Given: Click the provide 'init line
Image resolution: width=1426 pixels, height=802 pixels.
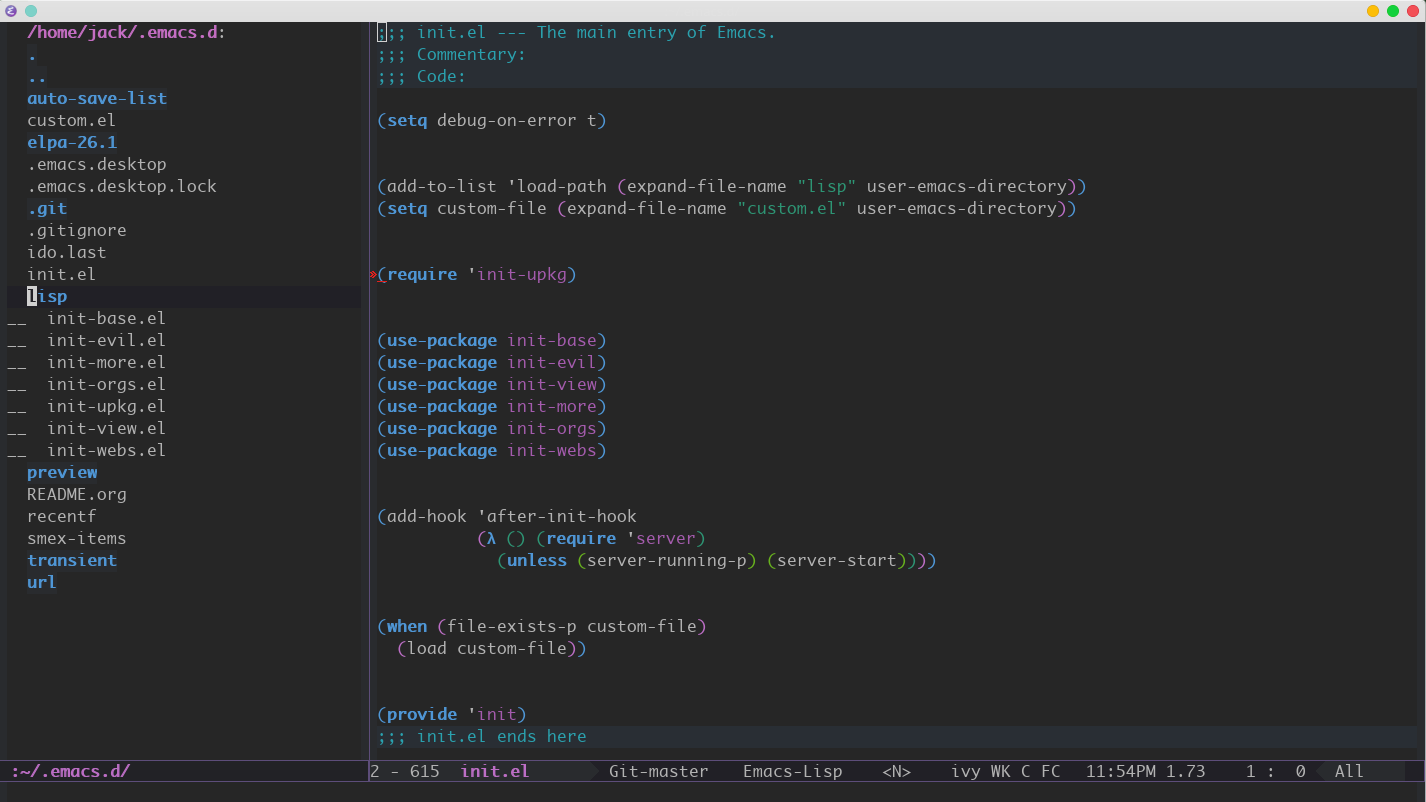Looking at the screenshot, I should [452, 714].
